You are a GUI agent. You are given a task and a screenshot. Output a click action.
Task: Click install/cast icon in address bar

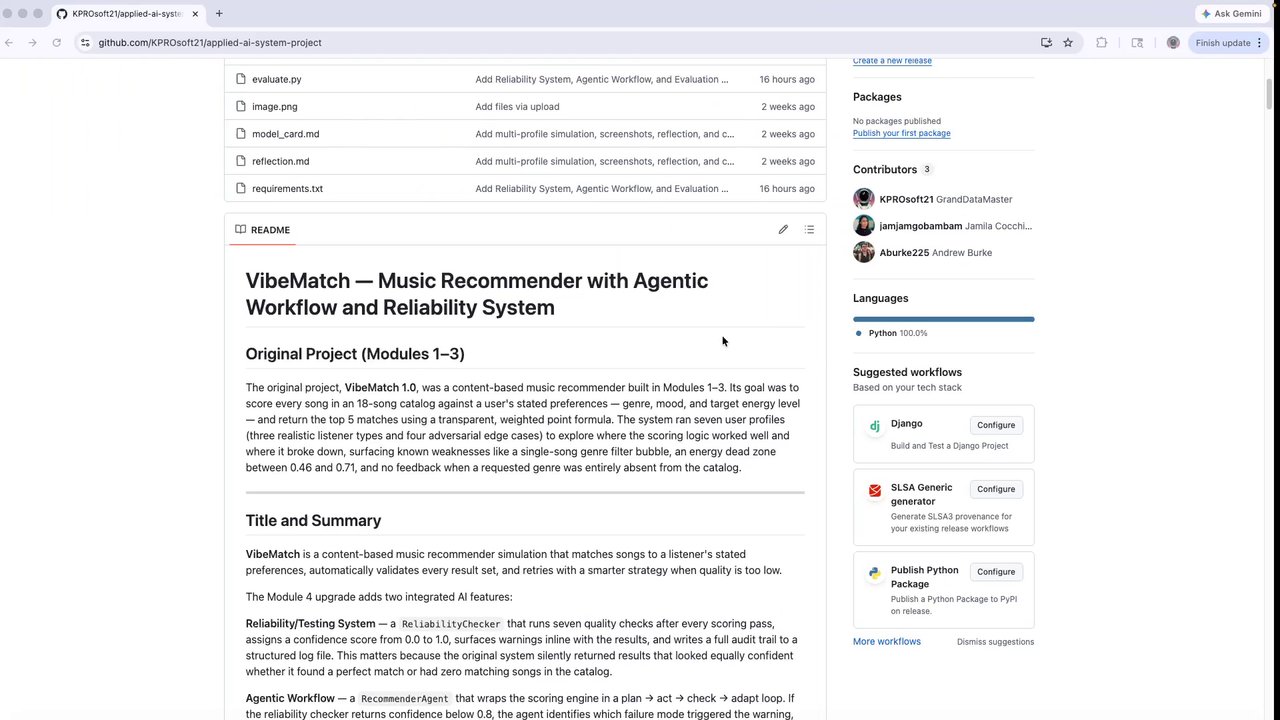[x=1046, y=43]
